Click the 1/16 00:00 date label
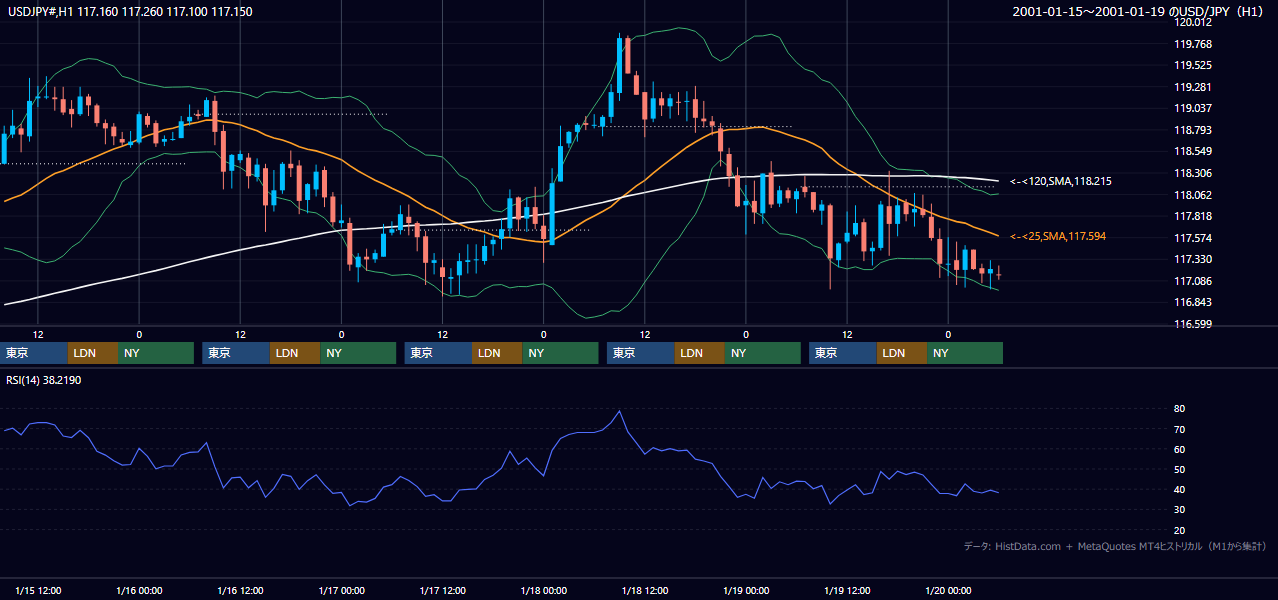 pyautogui.click(x=139, y=590)
